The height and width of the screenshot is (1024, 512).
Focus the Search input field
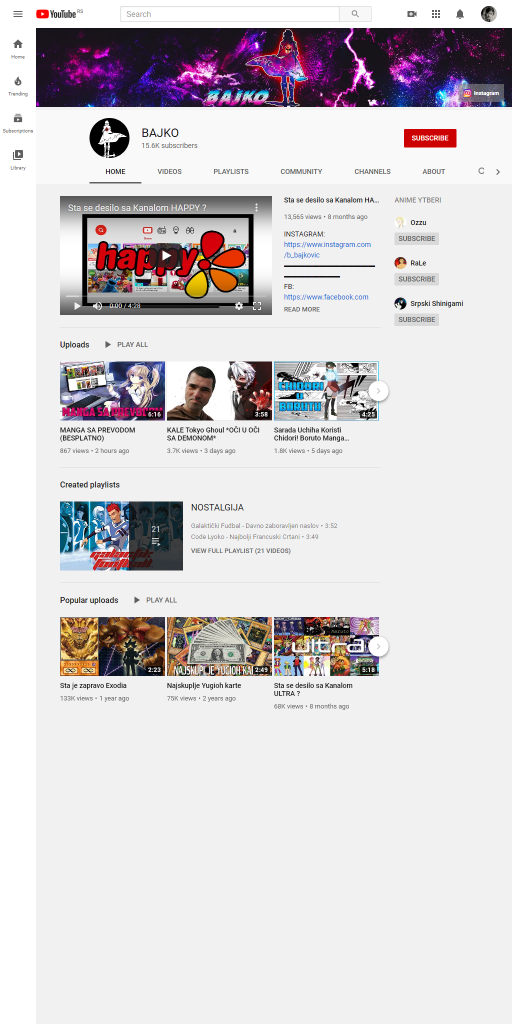(x=230, y=14)
